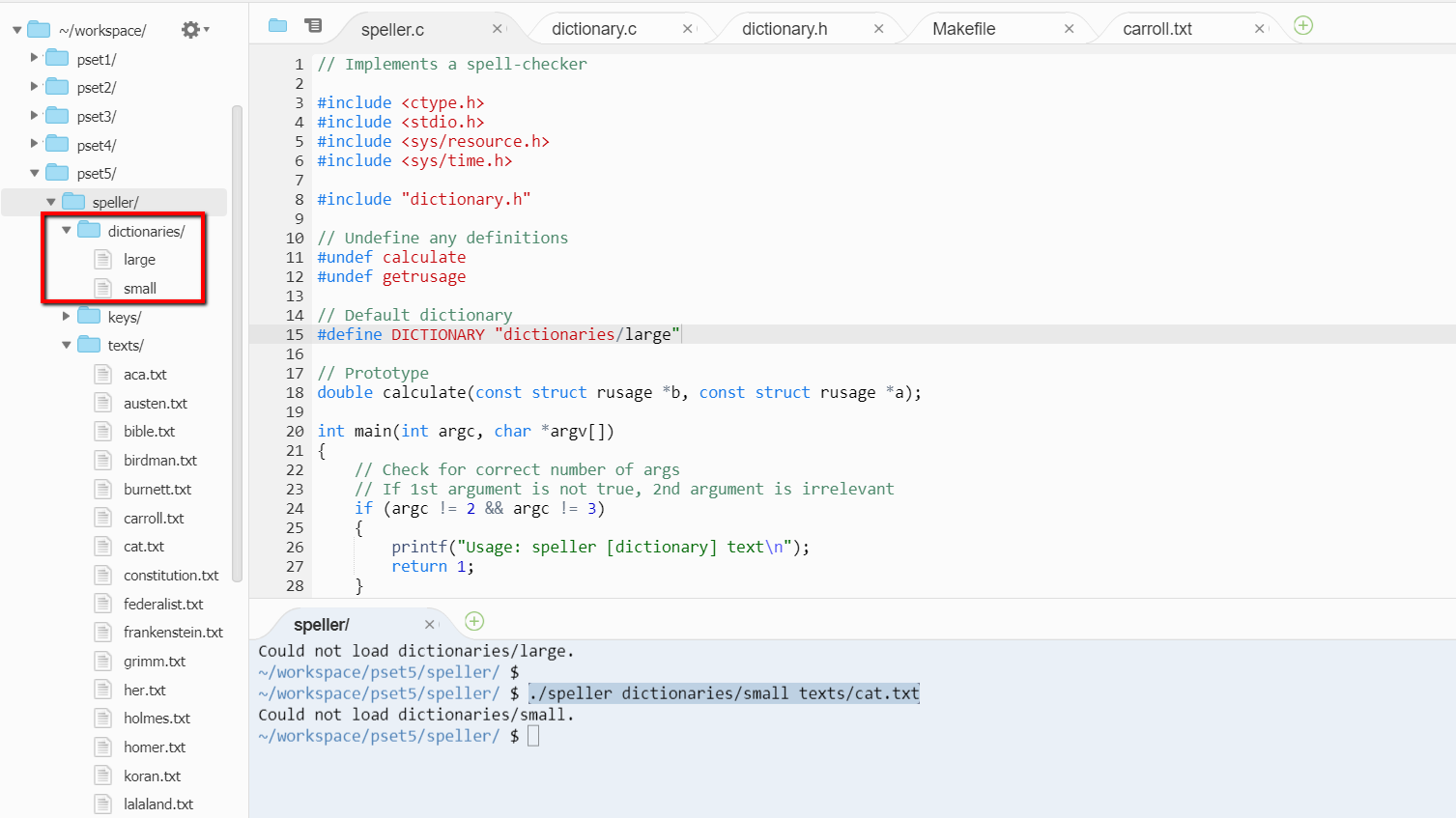This screenshot has height=818, width=1456.
Task: Select the pset1/ folder
Action: tap(97, 59)
